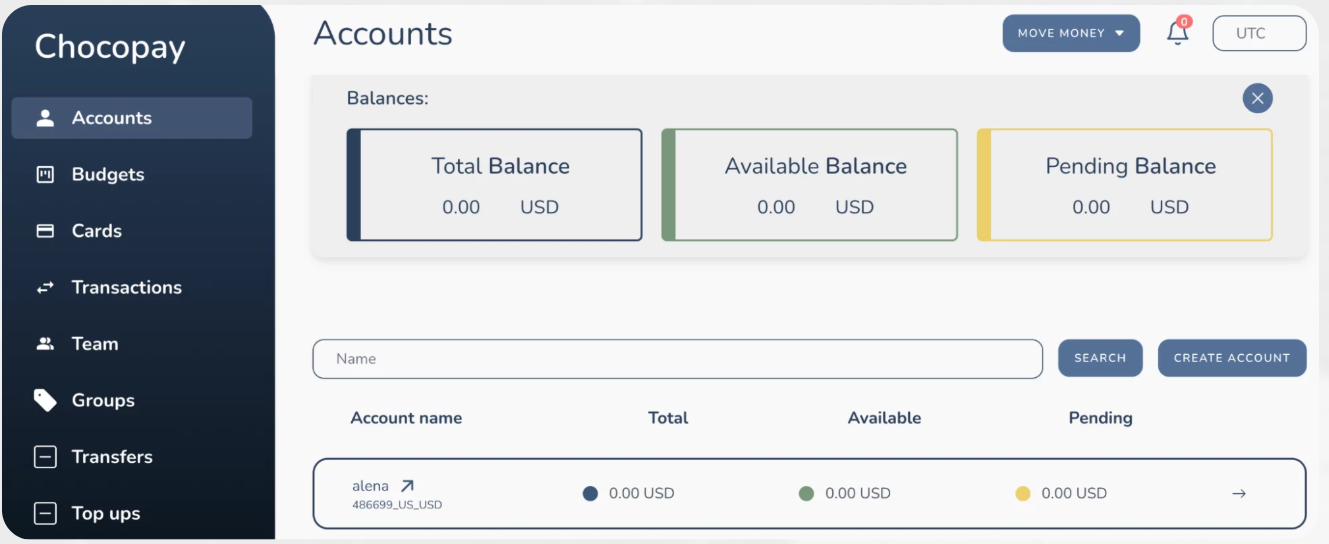This screenshot has width=1329, height=544.
Task: Open the notifications bell icon
Action: (x=1178, y=33)
